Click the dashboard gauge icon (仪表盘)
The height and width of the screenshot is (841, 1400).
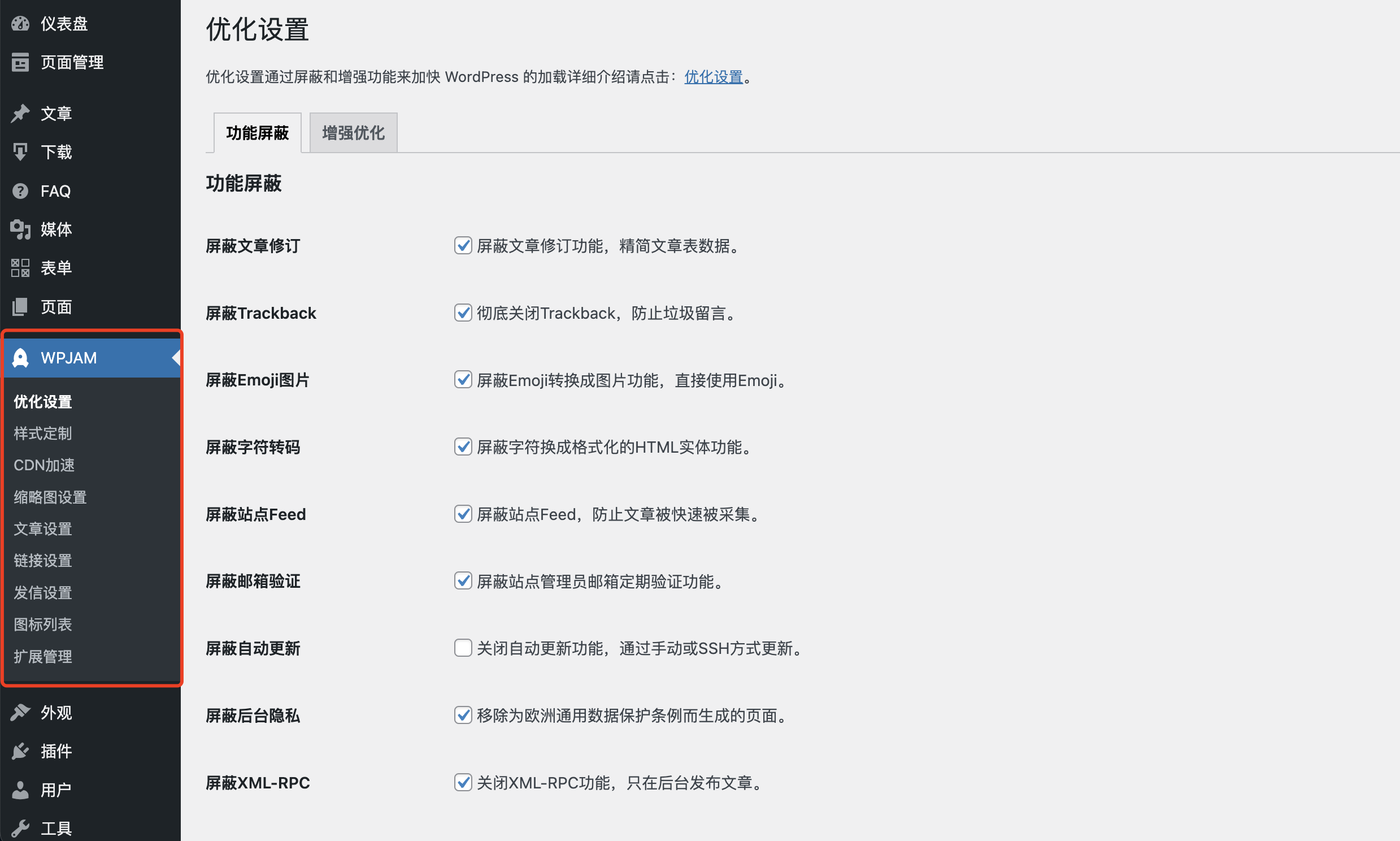[x=20, y=24]
